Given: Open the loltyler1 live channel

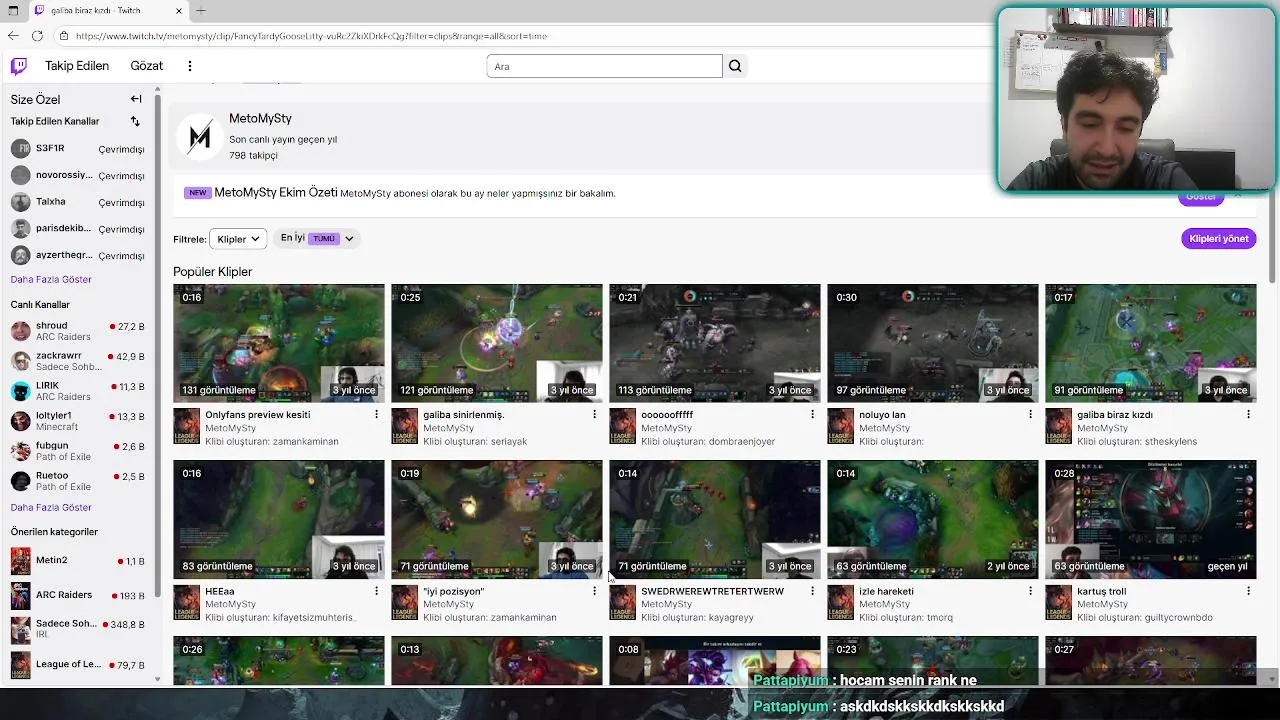Looking at the screenshot, I should [x=79, y=421].
